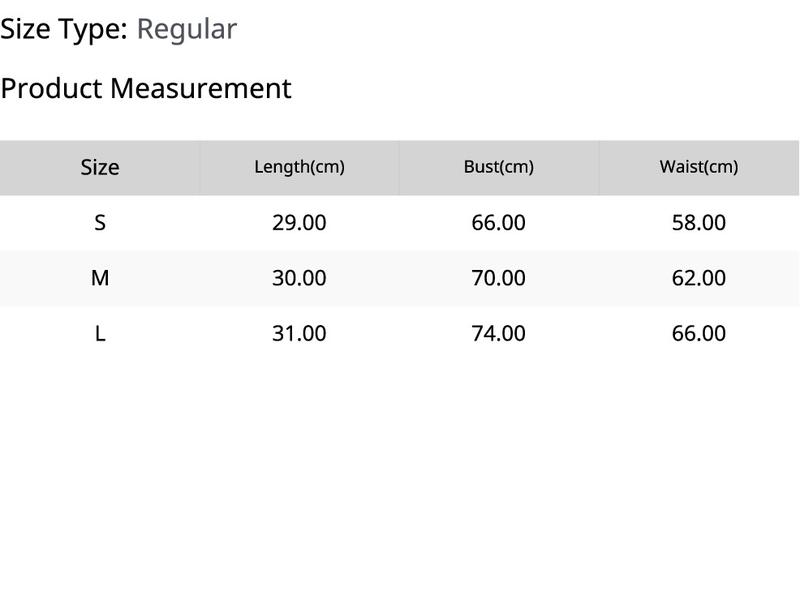
Task: Click the bust value 74.00
Action: (498, 333)
